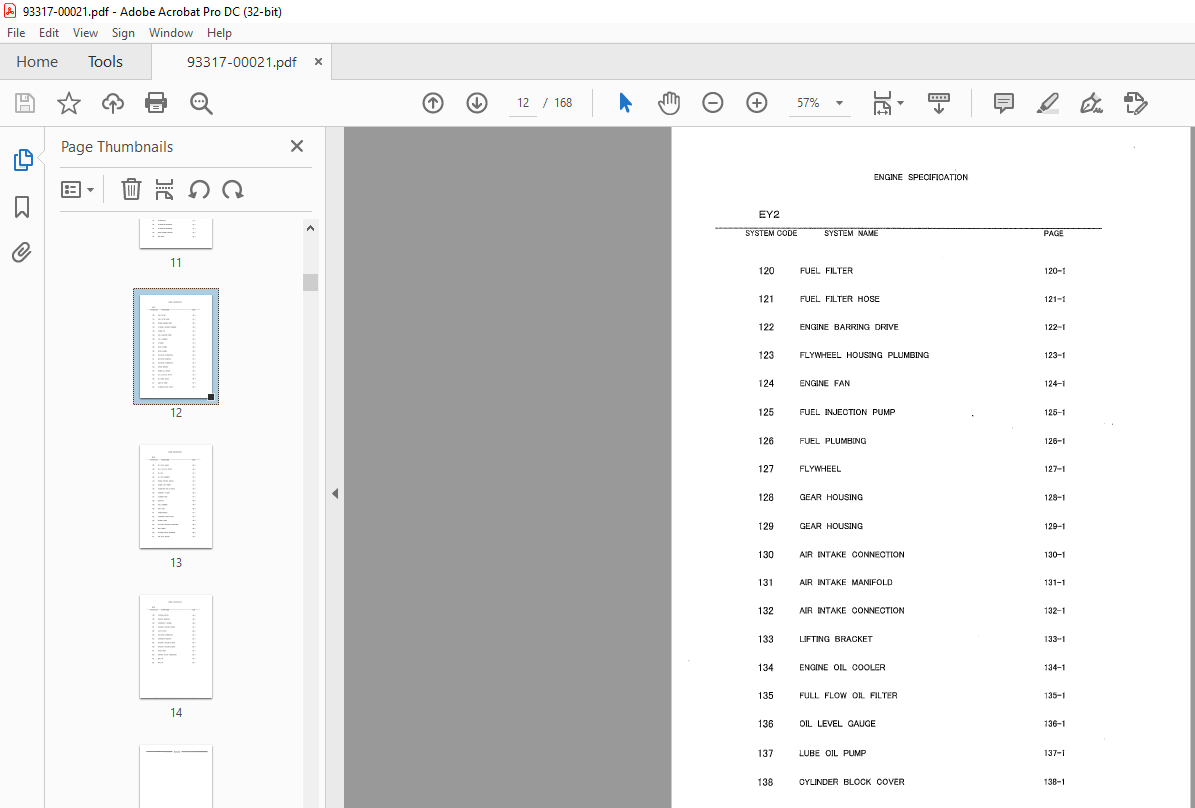Click the Stamp/redact tool icon

pos(1136,103)
